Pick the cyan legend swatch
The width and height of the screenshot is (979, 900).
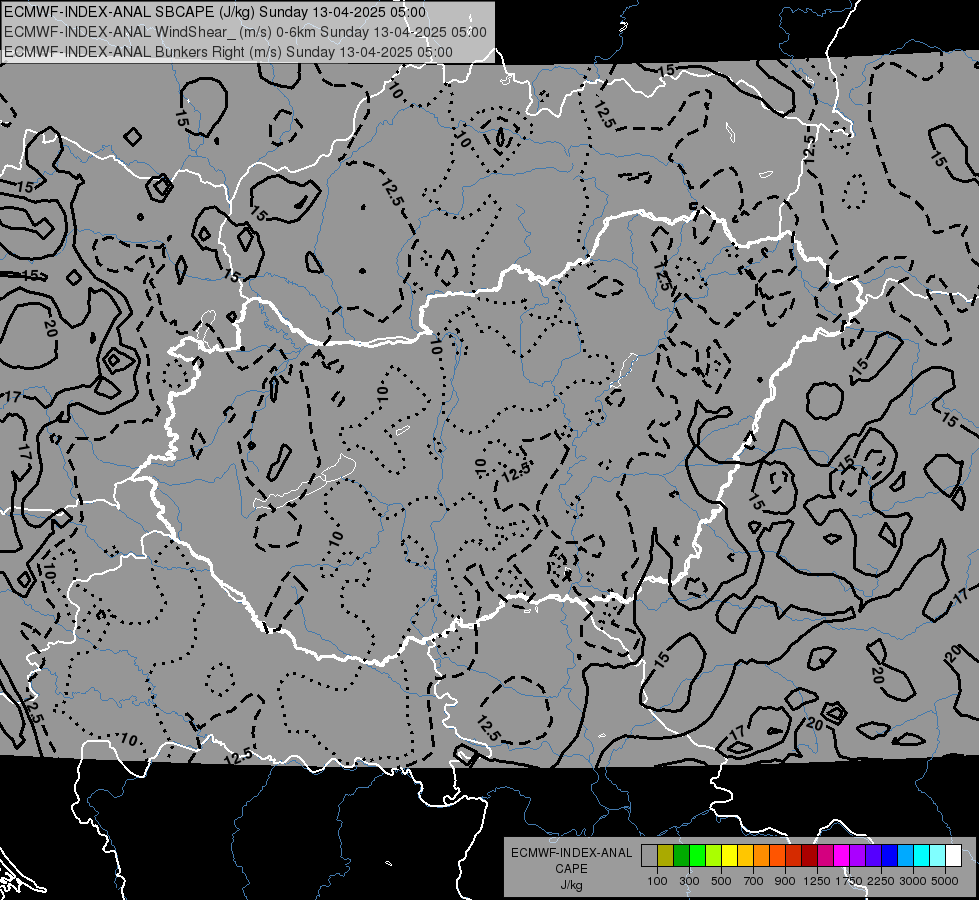coord(922,855)
